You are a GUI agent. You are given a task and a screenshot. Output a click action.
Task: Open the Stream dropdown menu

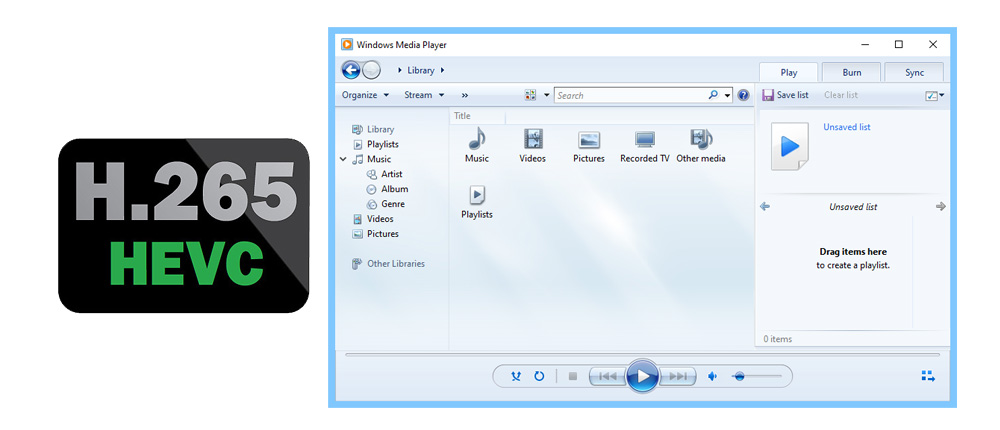point(424,95)
